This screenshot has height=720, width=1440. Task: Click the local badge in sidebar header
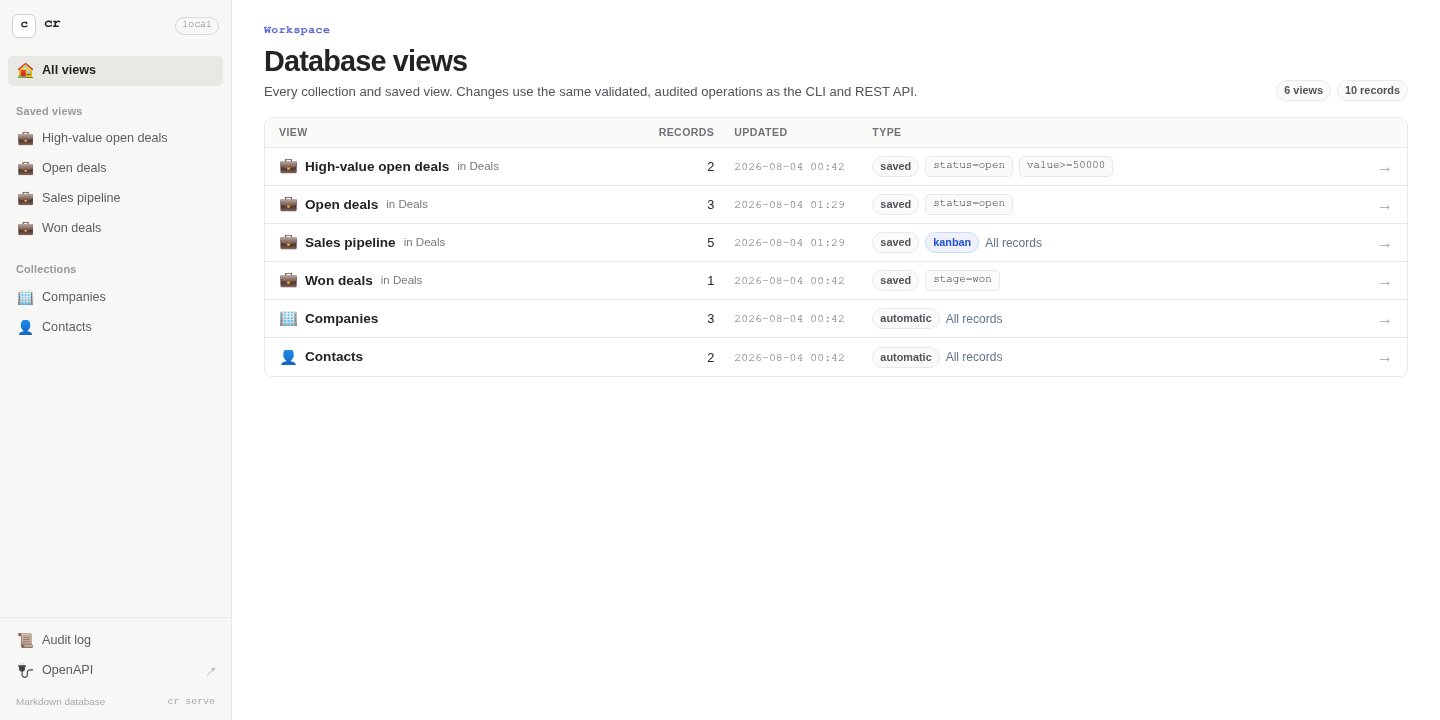pyautogui.click(x=197, y=26)
